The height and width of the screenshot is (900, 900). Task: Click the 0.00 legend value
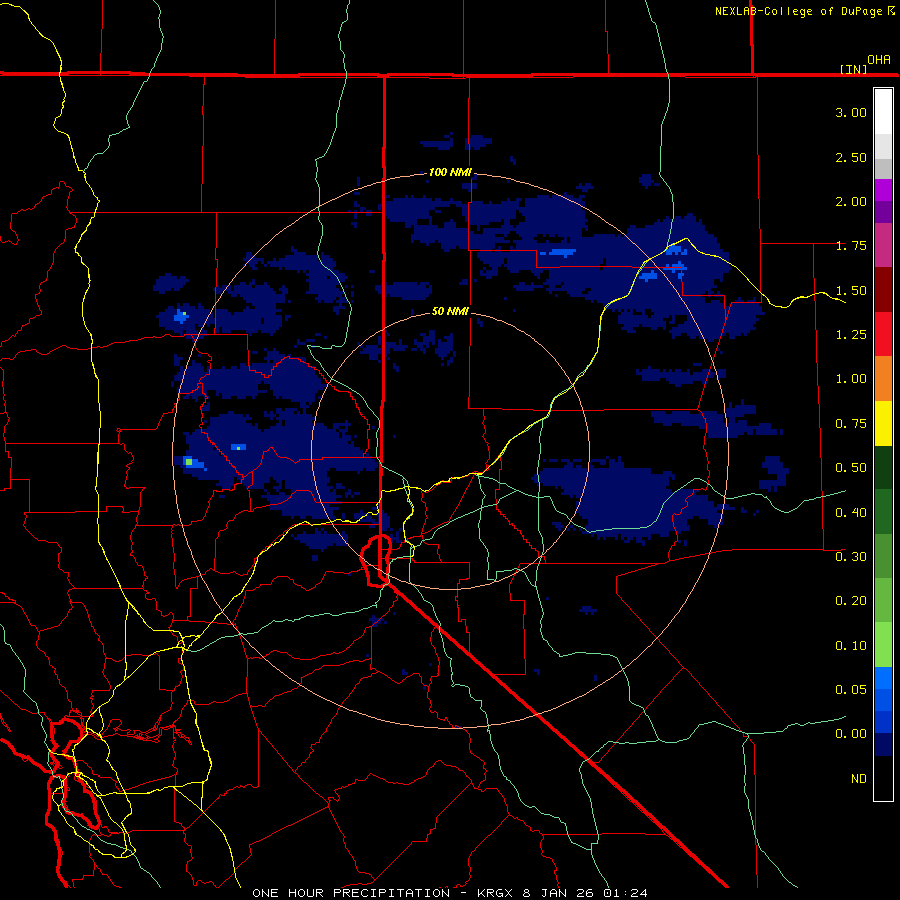point(851,734)
